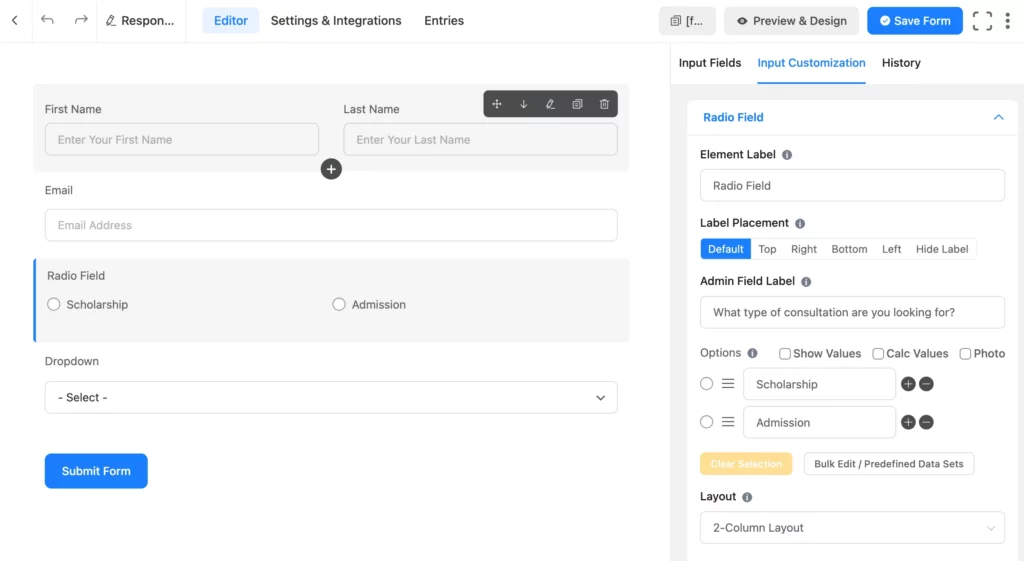The height and width of the screenshot is (561, 1024).
Task: Click the redo arrow icon
Action: [81, 20]
